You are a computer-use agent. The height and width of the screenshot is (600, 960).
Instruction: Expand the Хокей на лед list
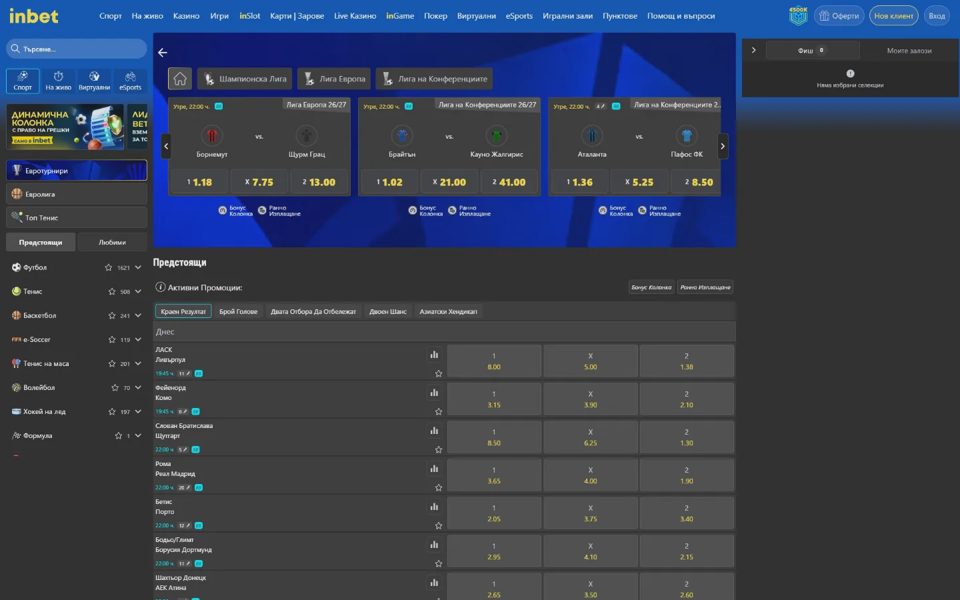(138, 411)
